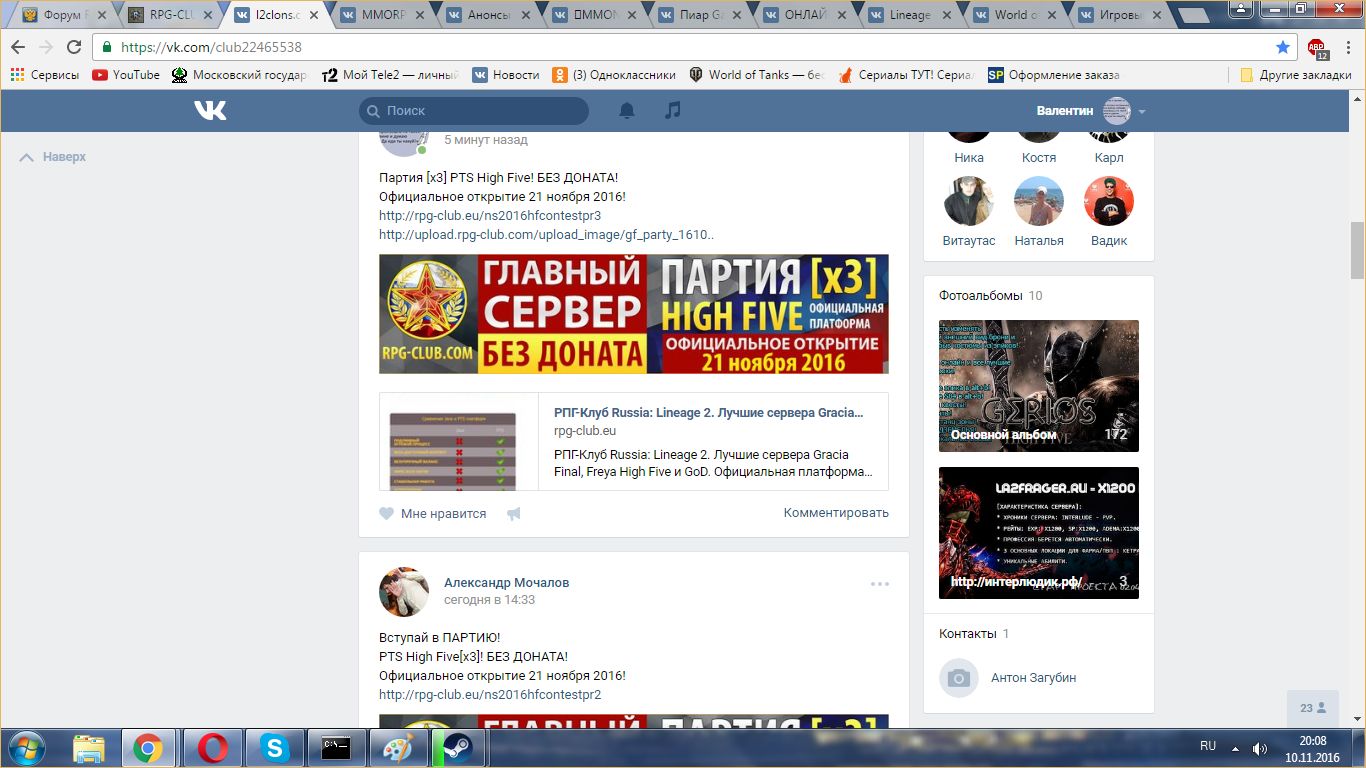Click the VK logo home icon
Viewport: 1366px width, 768px height.
pos(210,111)
